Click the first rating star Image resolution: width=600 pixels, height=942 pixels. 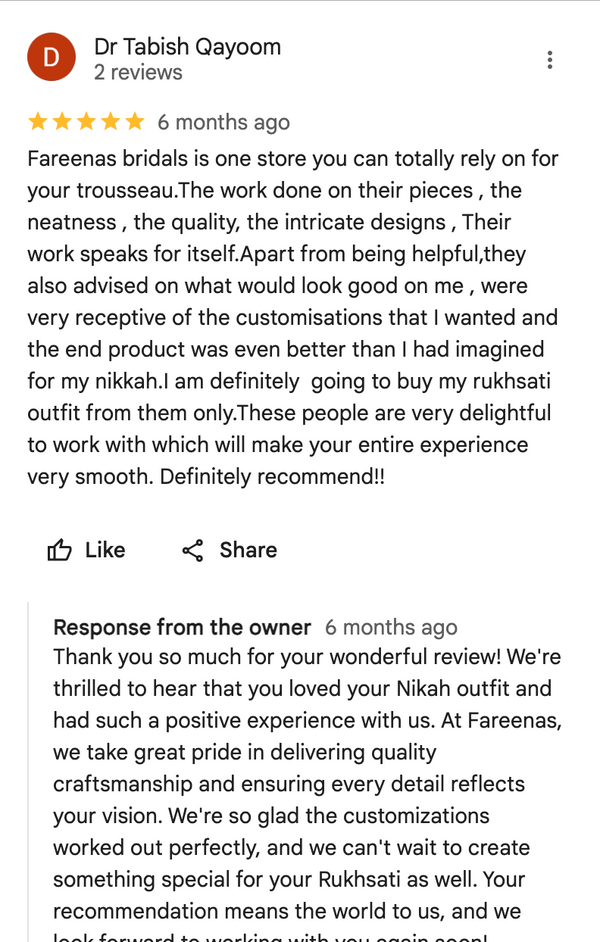(38, 122)
